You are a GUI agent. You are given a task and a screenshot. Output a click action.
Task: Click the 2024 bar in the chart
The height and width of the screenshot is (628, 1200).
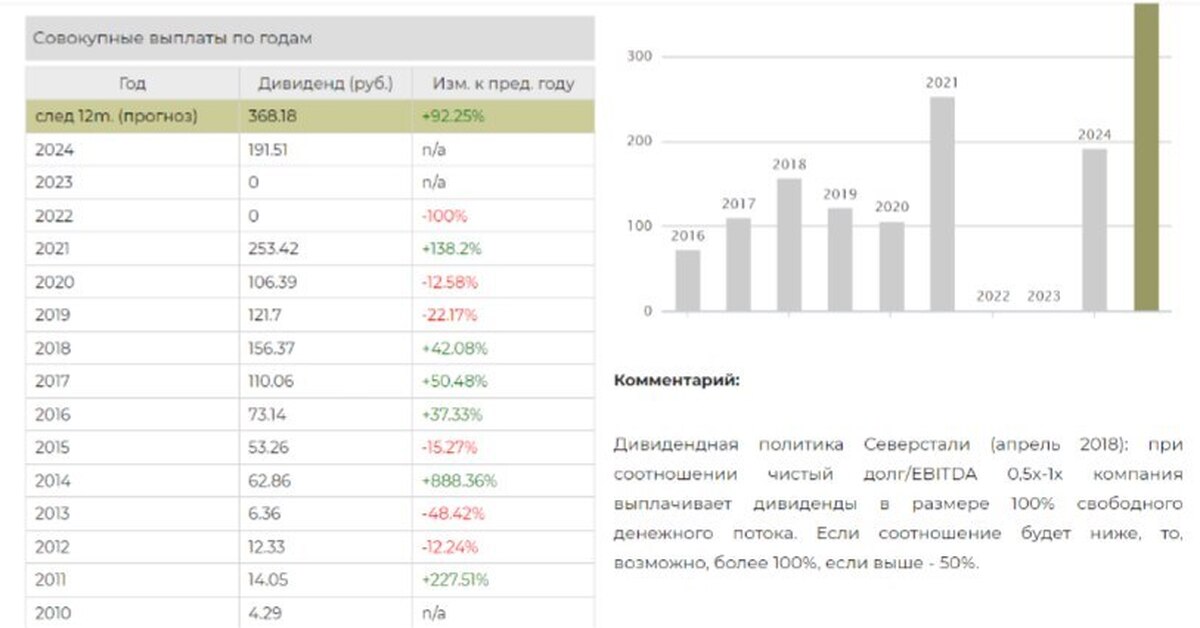[x=1094, y=230]
